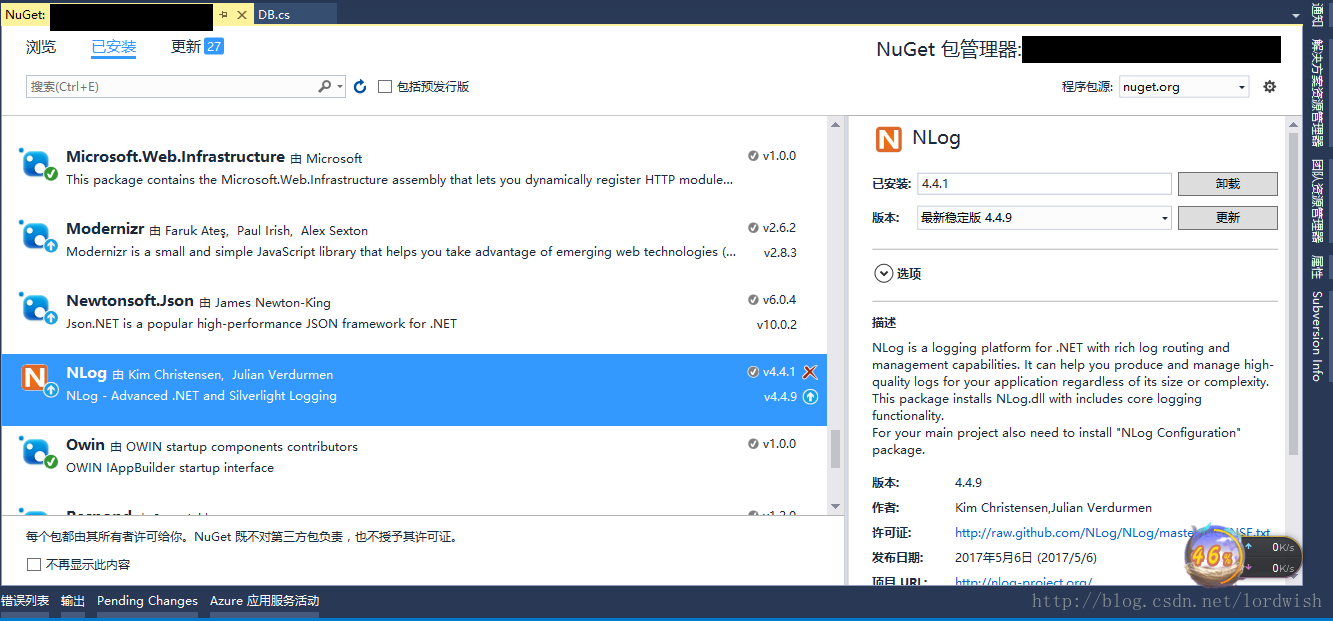Click the 更新 update button for NLog
This screenshot has height=621, width=1333.
[x=1227, y=217]
